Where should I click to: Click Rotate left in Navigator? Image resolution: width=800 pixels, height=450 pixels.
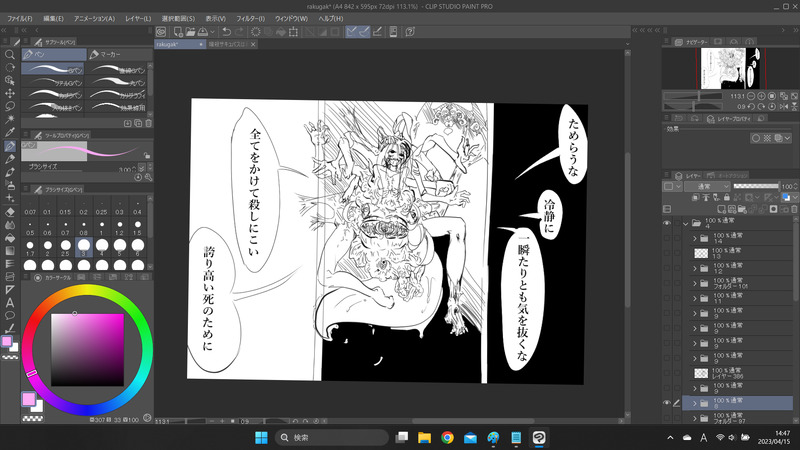[x=751, y=106]
